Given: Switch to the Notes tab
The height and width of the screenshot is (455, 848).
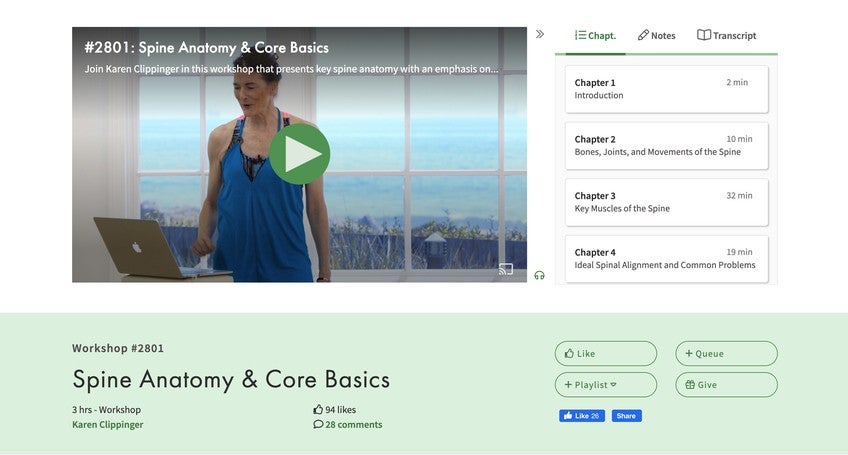Looking at the screenshot, I should (657, 35).
